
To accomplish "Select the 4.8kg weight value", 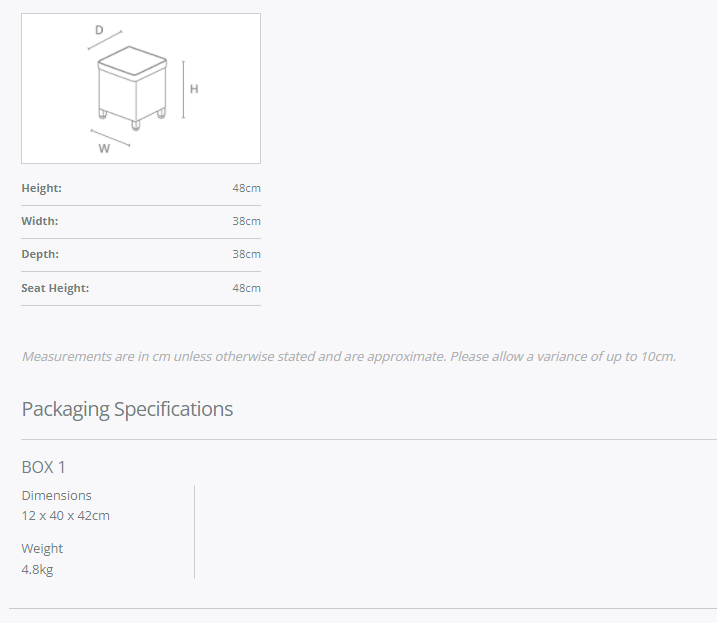I will pos(38,570).
